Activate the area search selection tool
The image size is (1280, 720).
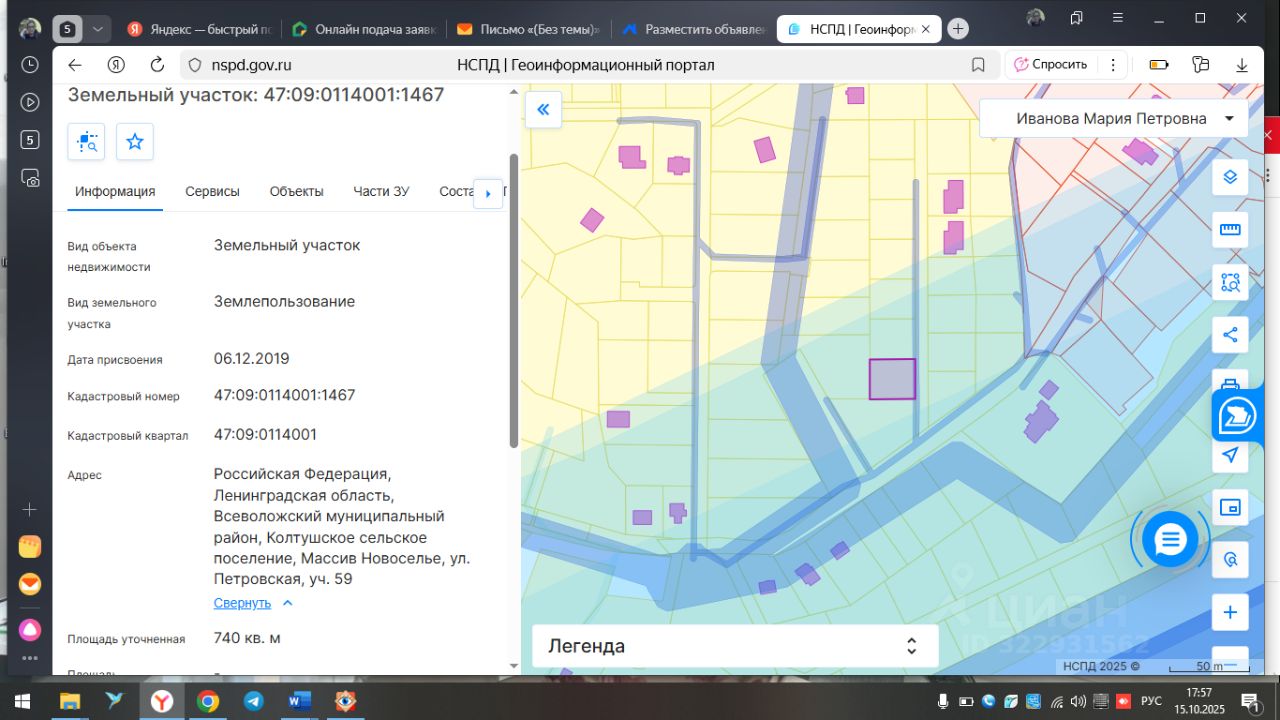click(x=1230, y=282)
